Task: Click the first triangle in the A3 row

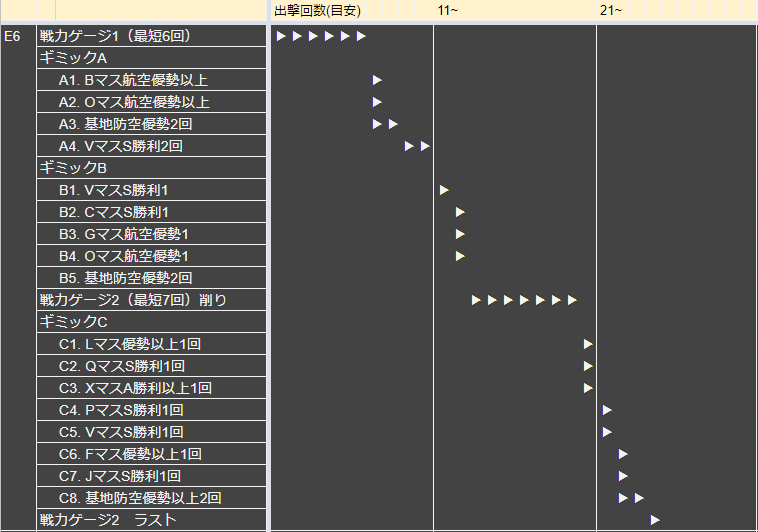Action: point(377,124)
